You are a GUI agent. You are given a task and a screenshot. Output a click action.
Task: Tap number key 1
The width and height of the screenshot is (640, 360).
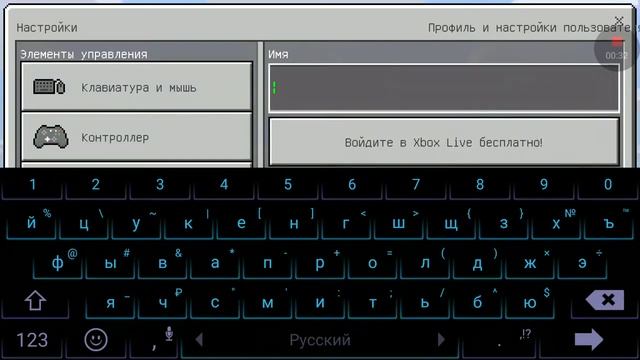[x=32, y=184]
